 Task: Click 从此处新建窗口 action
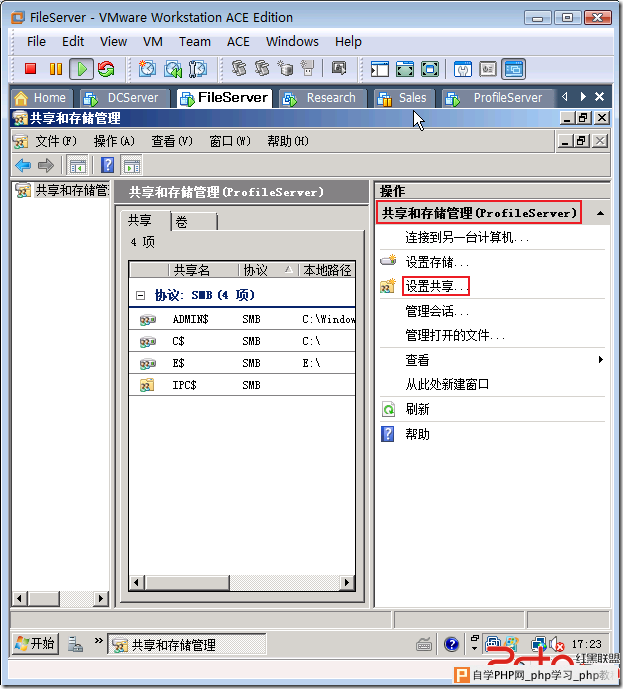pos(447,384)
